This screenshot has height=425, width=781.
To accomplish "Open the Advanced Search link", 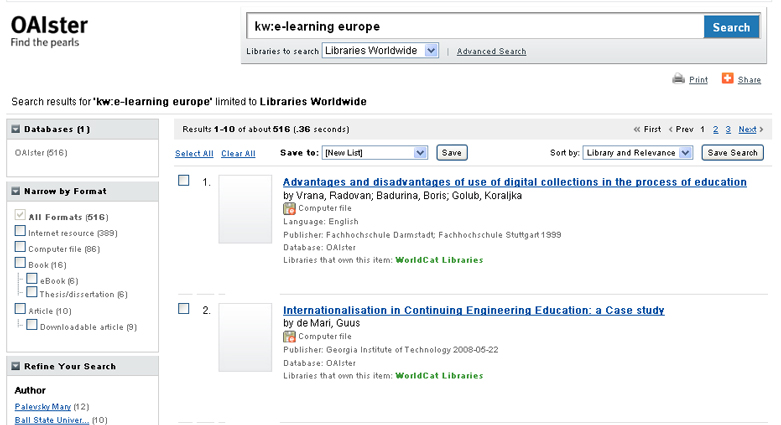I will click(491, 51).
